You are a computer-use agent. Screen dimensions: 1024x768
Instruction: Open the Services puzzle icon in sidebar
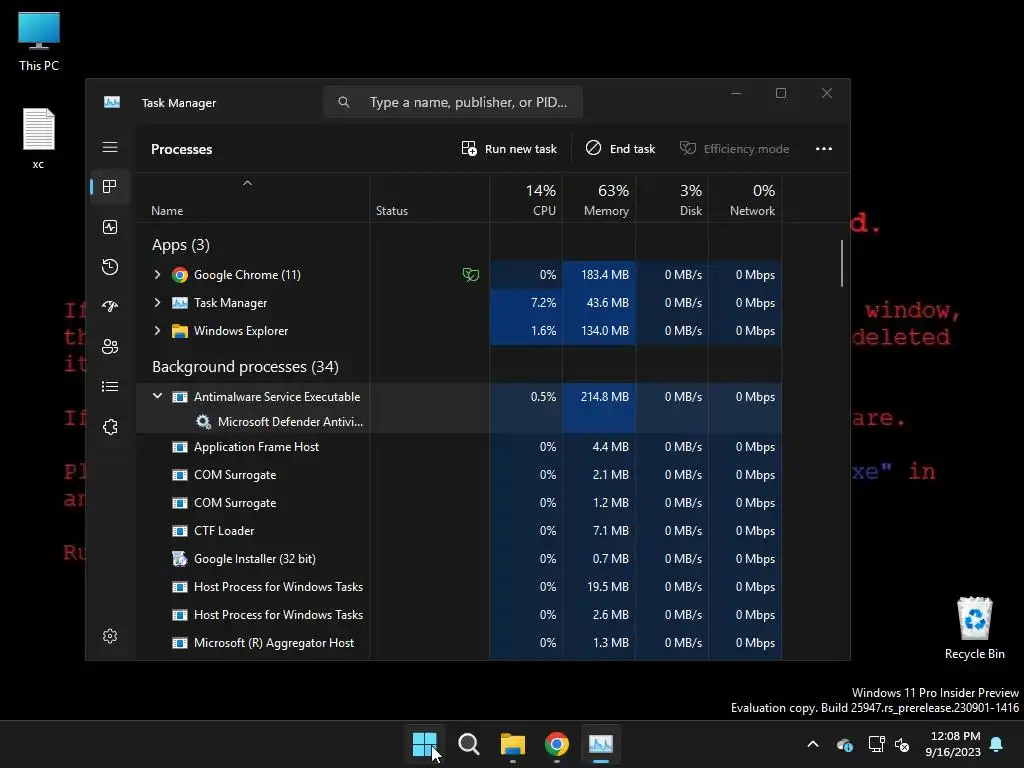(110, 427)
